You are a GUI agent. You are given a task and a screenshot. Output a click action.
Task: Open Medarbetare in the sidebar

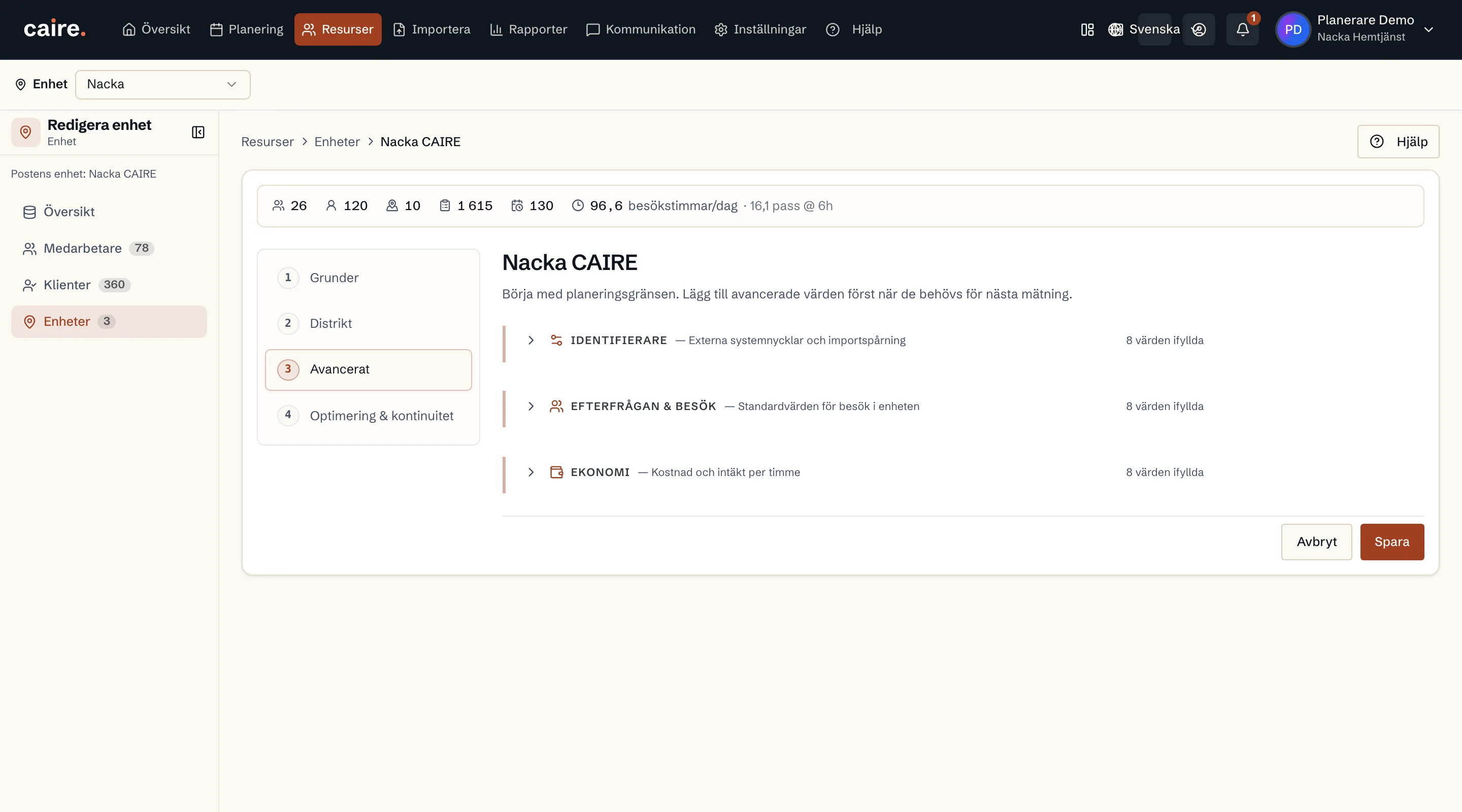point(109,249)
